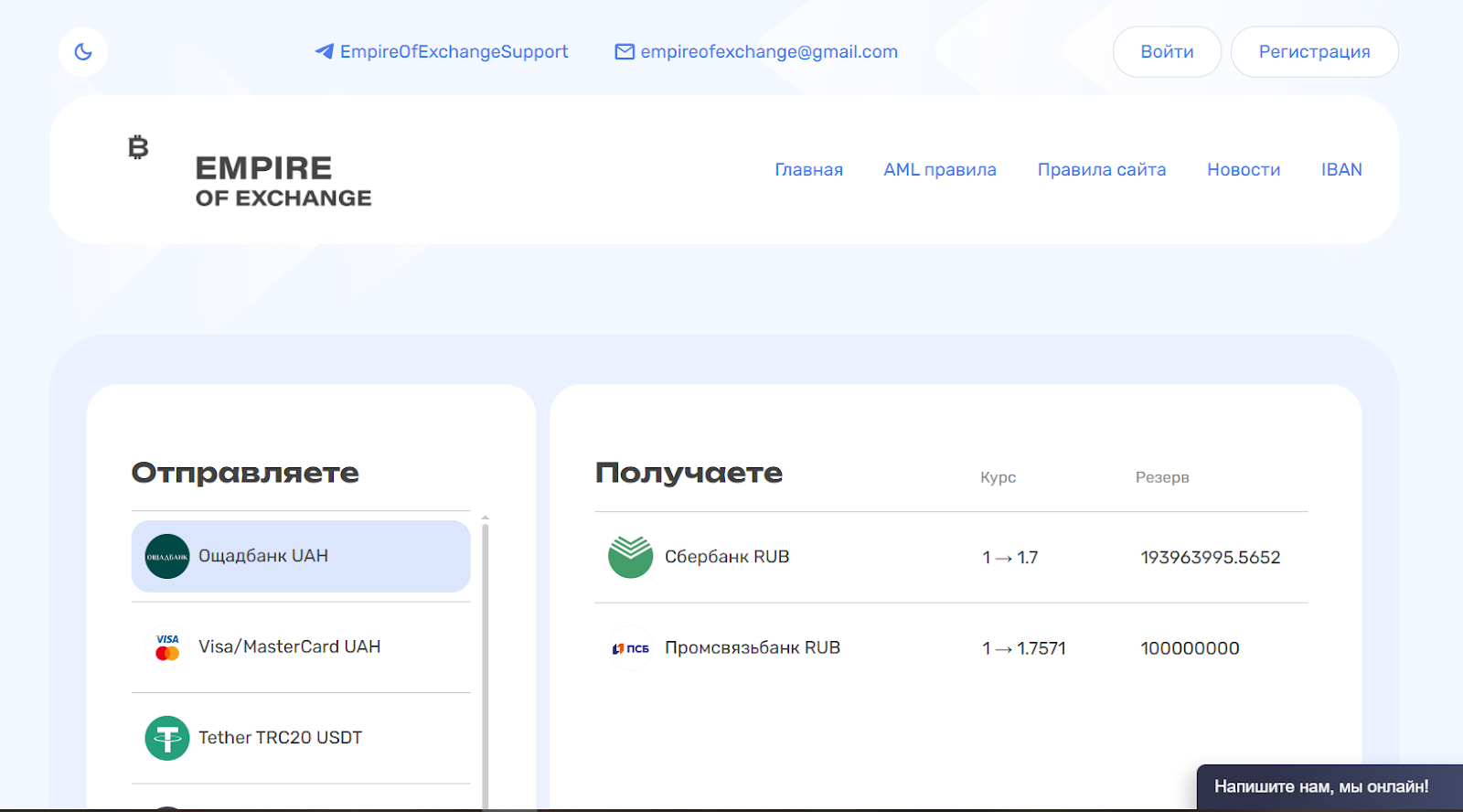The height and width of the screenshot is (812, 1463).
Task: Toggle dark mode with the moon icon
Action: coord(83,52)
